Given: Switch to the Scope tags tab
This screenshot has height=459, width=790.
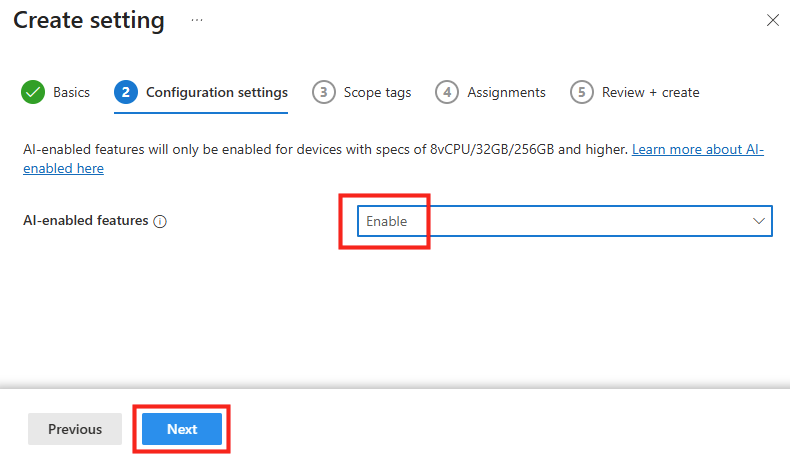Looking at the screenshot, I should [377, 92].
